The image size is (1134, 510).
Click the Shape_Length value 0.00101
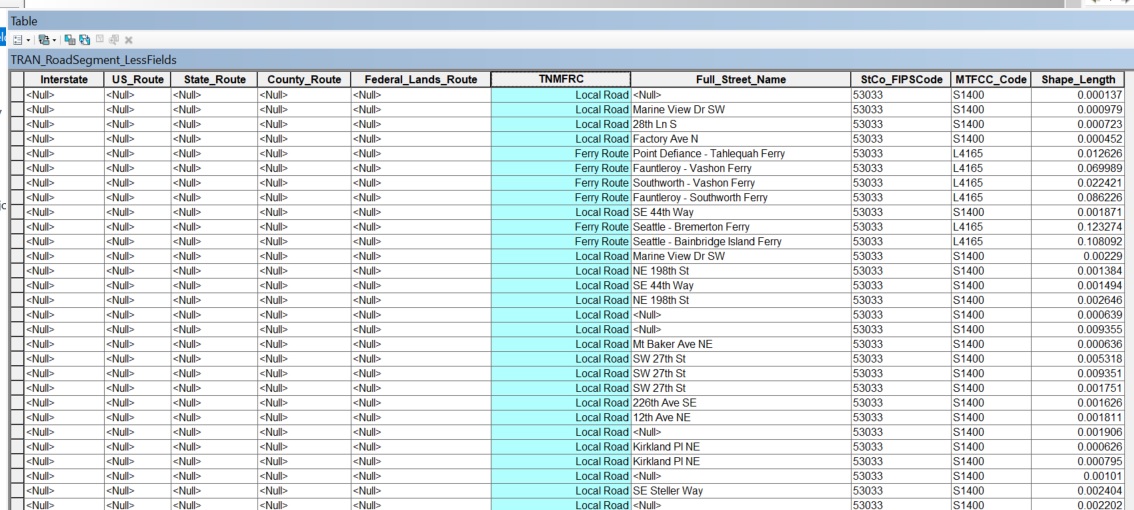pos(1078,476)
